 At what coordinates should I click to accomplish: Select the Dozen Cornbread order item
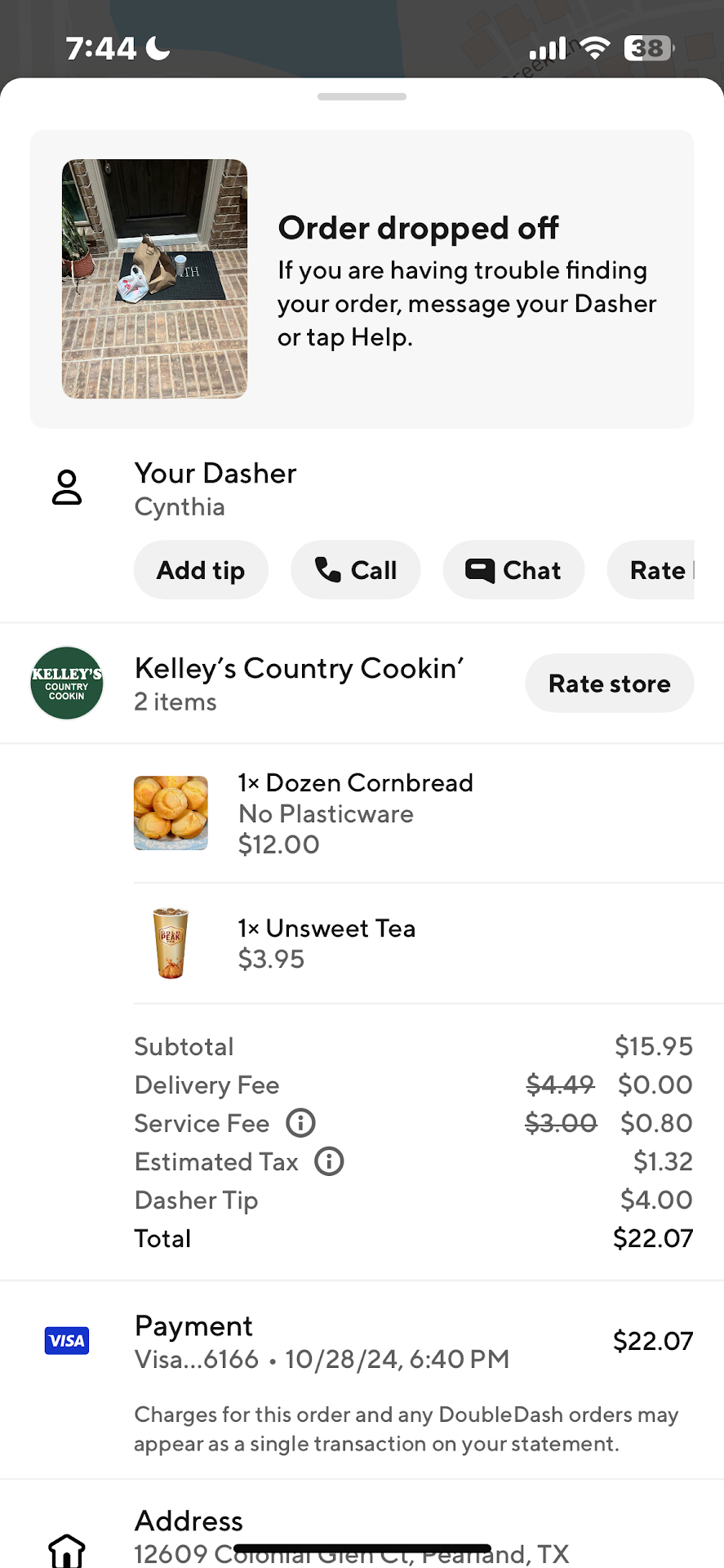point(356,783)
